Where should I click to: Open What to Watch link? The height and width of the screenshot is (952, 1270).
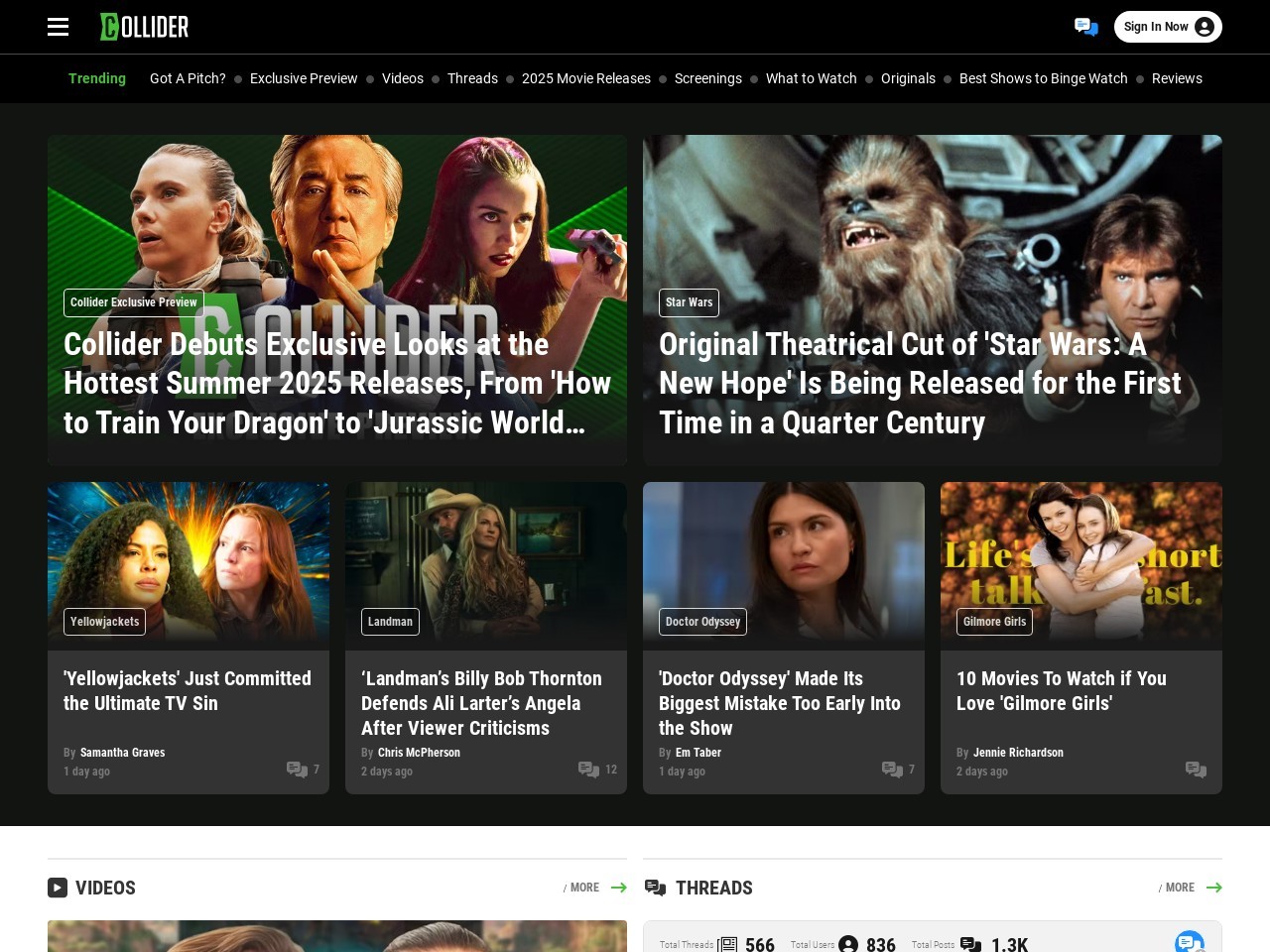click(x=812, y=78)
